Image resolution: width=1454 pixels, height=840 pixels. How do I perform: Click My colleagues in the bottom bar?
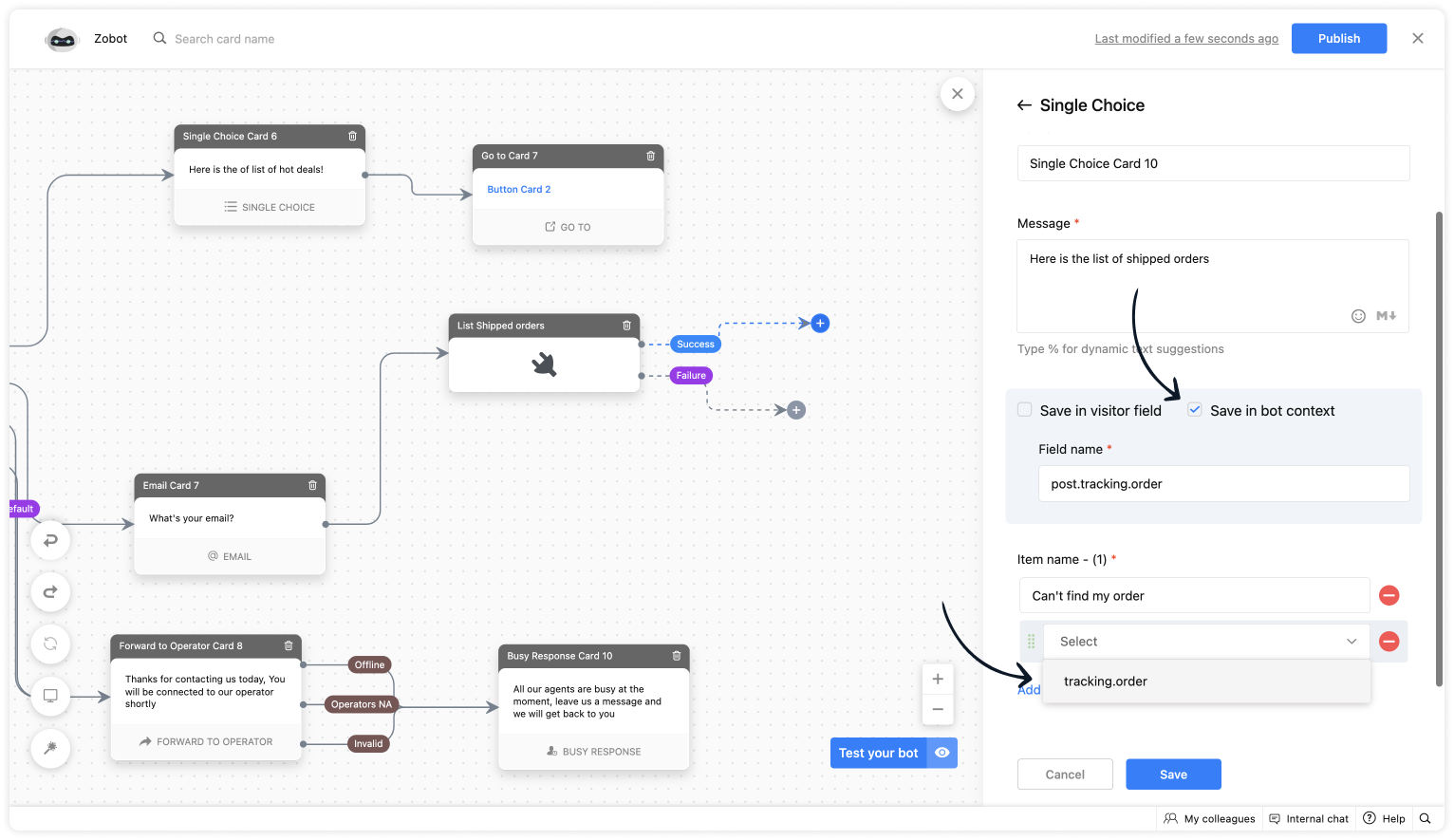click(x=1209, y=818)
